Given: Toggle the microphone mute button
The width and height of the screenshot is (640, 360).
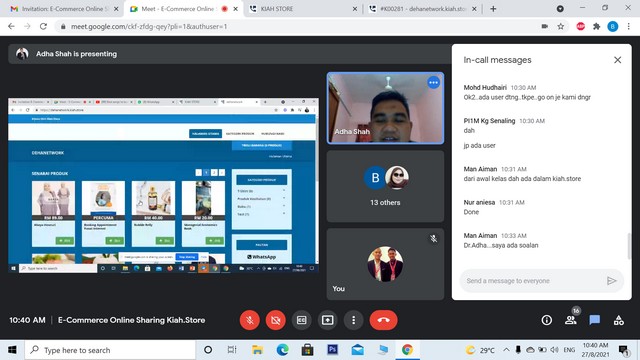Looking at the screenshot, I should tap(249, 320).
